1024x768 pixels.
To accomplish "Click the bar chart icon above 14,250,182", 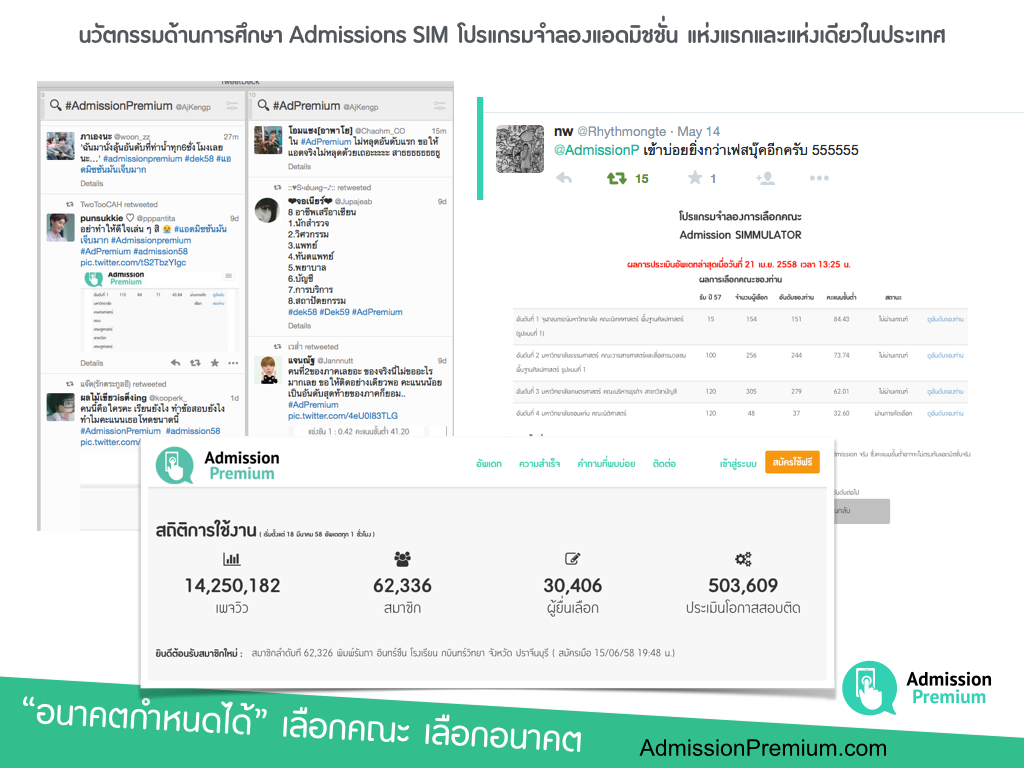I will 232,559.
